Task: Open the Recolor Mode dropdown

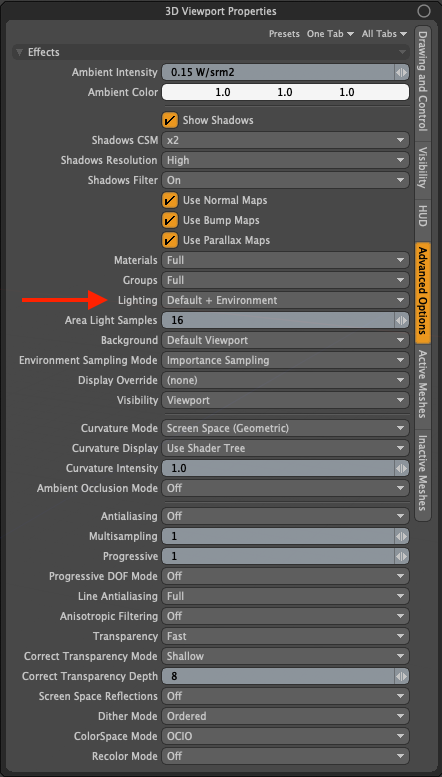Action: [x=285, y=756]
